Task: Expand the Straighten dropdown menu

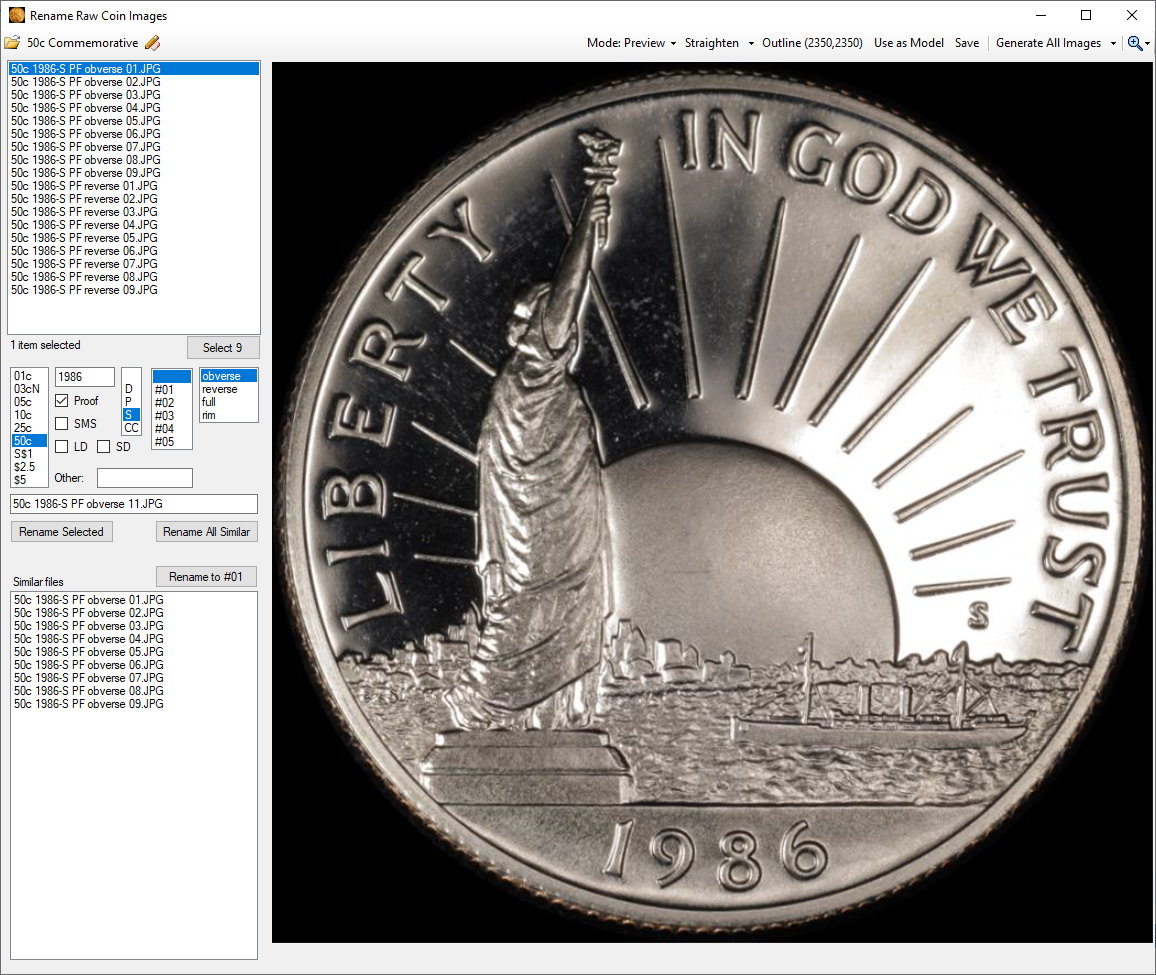Action: 718,43
